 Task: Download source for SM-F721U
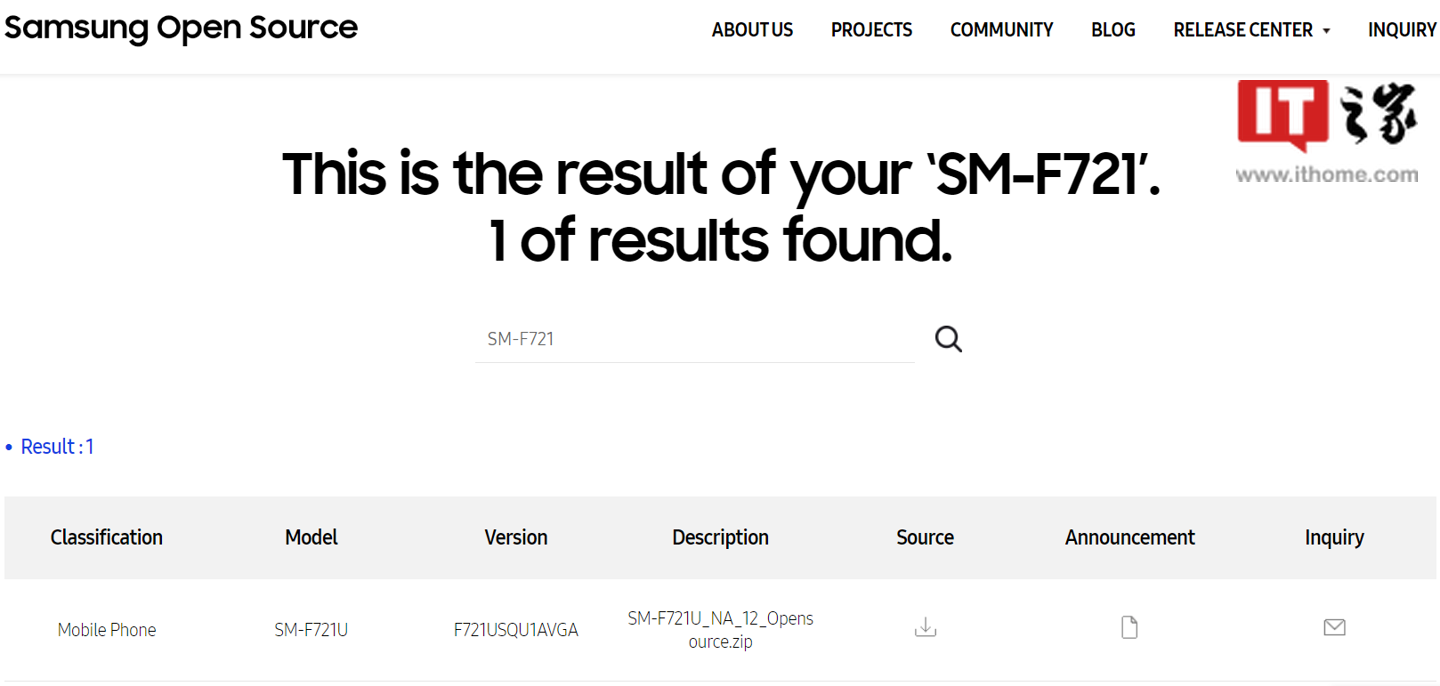coord(925,628)
